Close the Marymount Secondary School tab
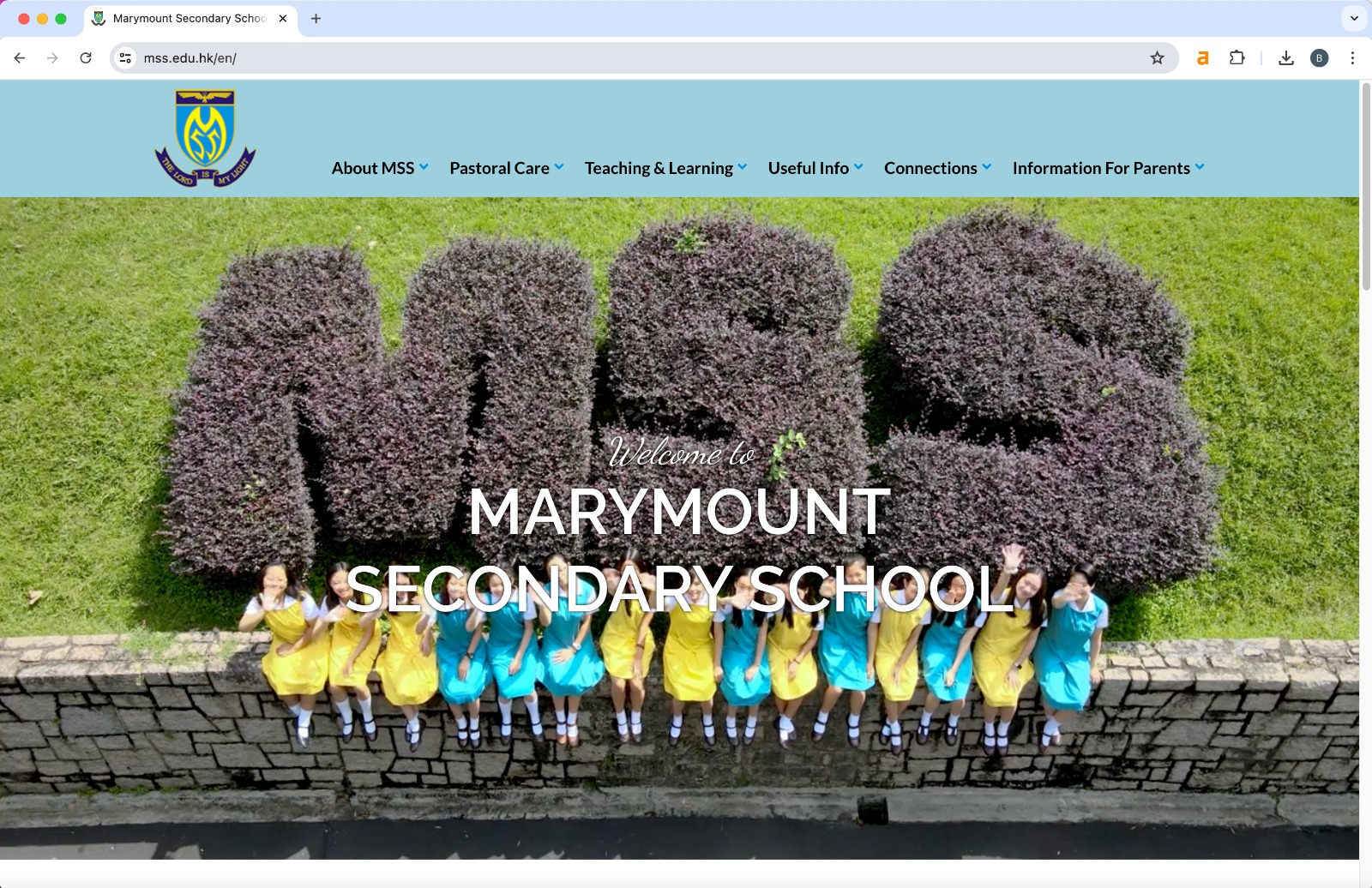The width and height of the screenshot is (1372, 888). tap(283, 18)
